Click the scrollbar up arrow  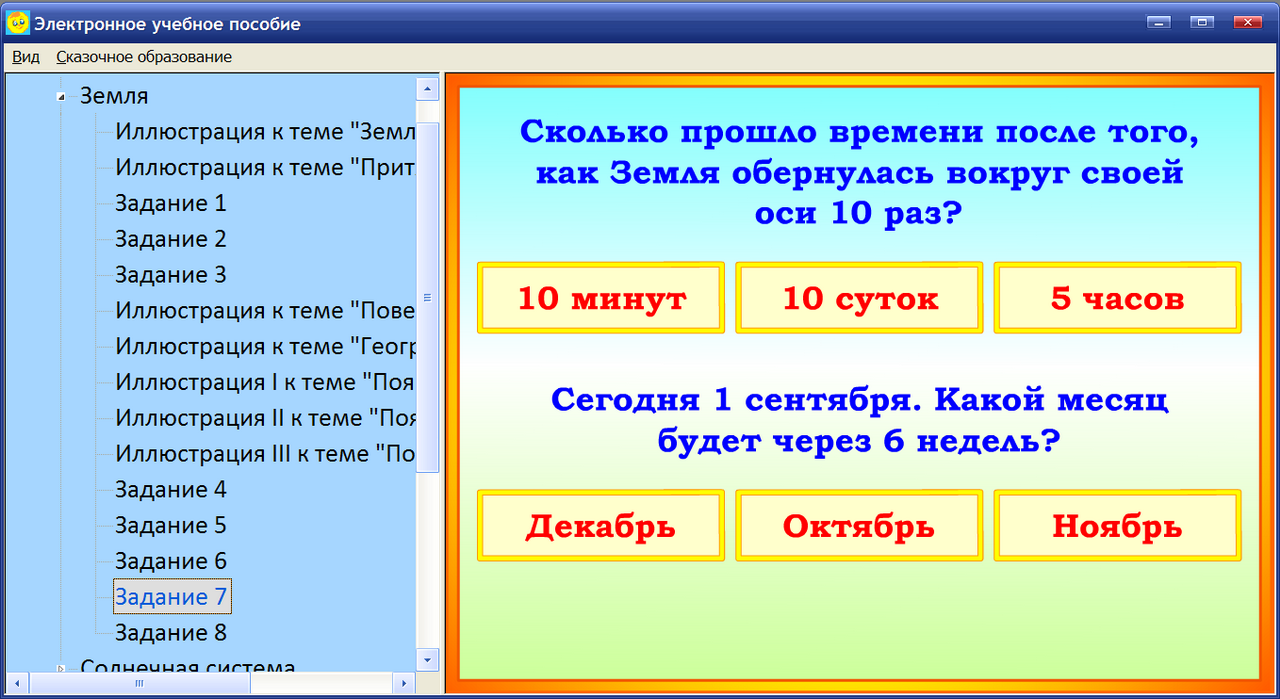tap(429, 87)
